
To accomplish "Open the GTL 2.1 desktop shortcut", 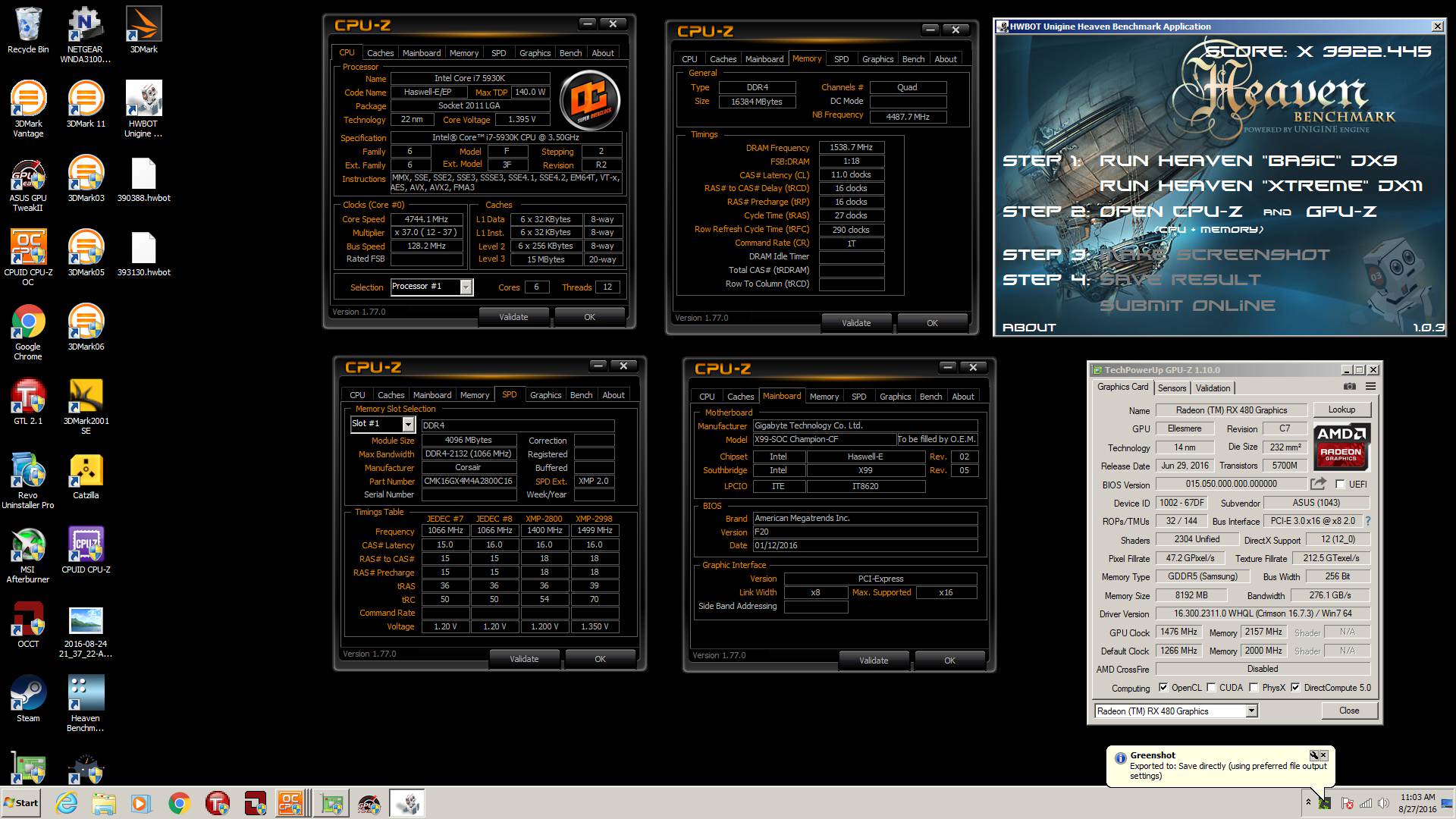I will pyautogui.click(x=28, y=402).
